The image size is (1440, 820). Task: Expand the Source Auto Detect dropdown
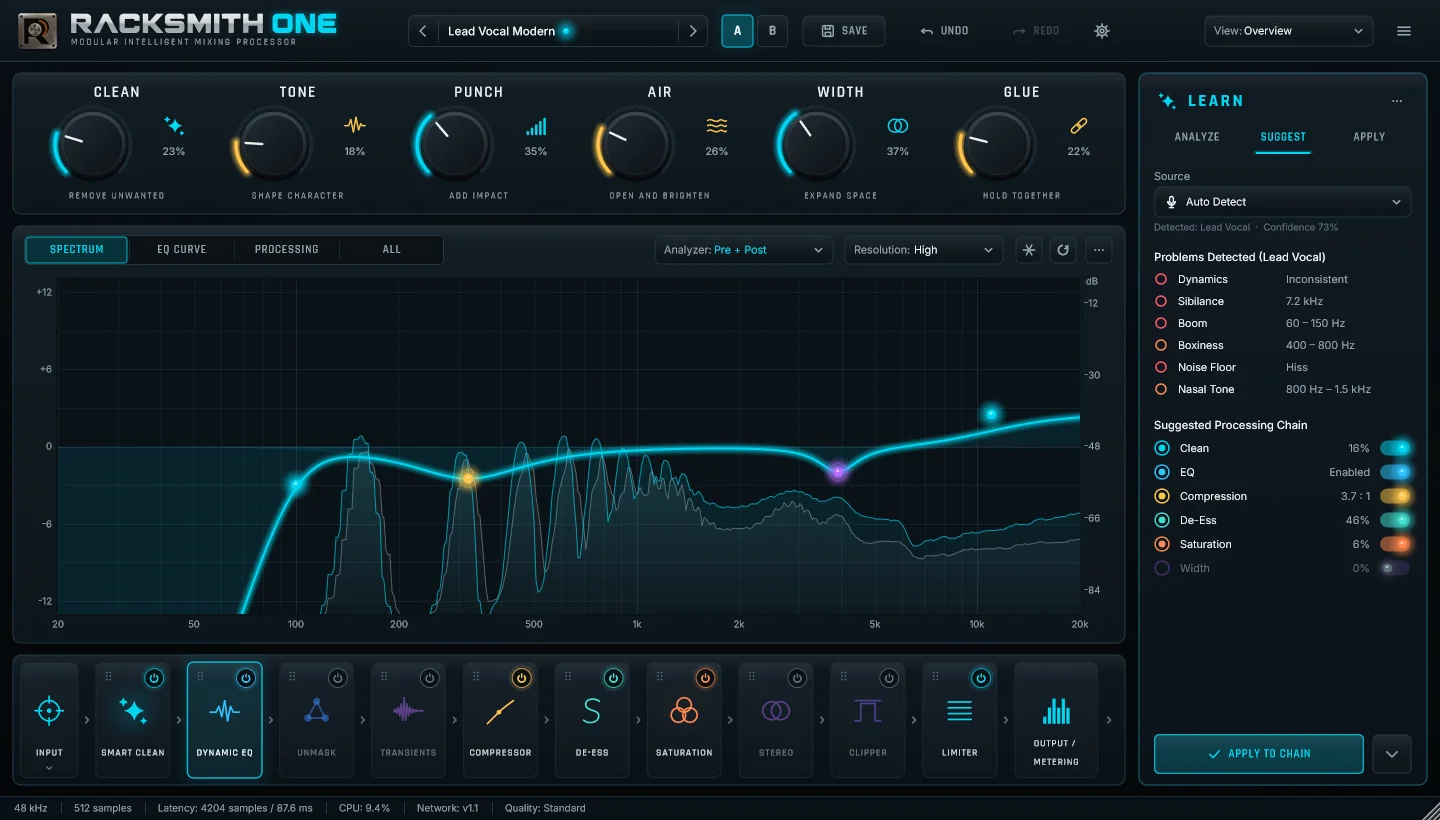(1283, 202)
